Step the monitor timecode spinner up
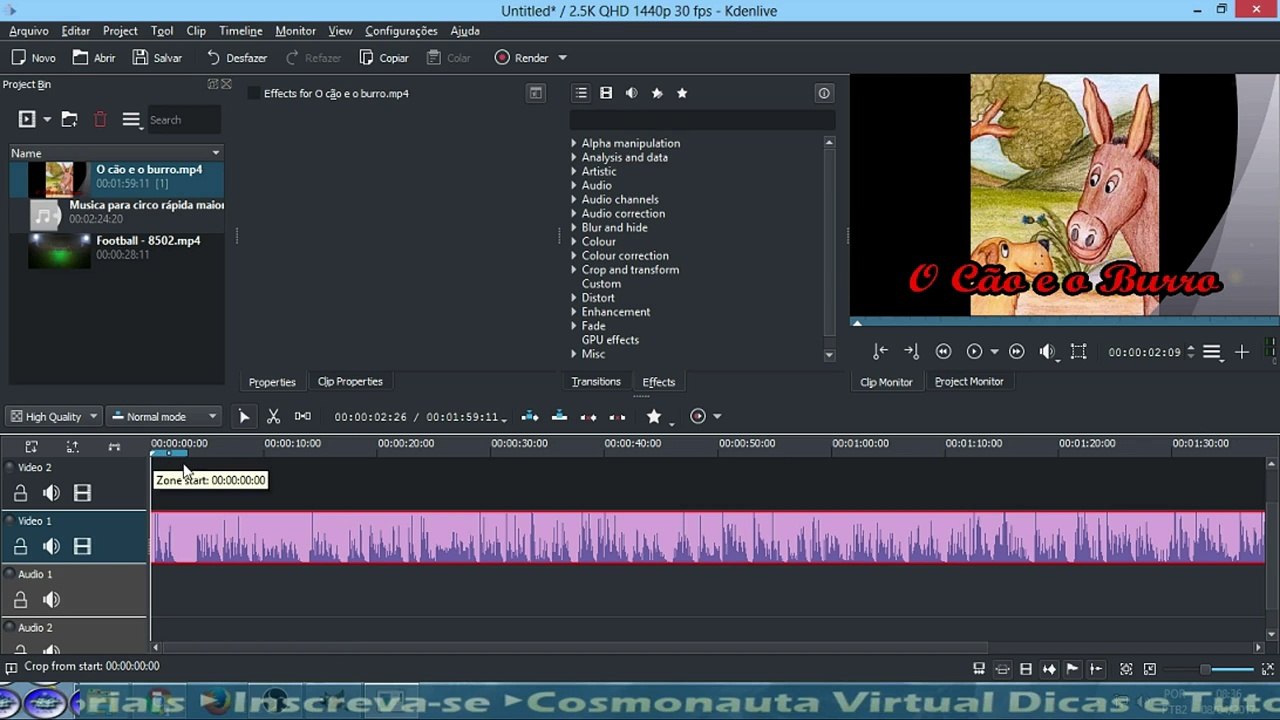Image resolution: width=1280 pixels, height=720 pixels. pyautogui.click(x=1190, y=347)
